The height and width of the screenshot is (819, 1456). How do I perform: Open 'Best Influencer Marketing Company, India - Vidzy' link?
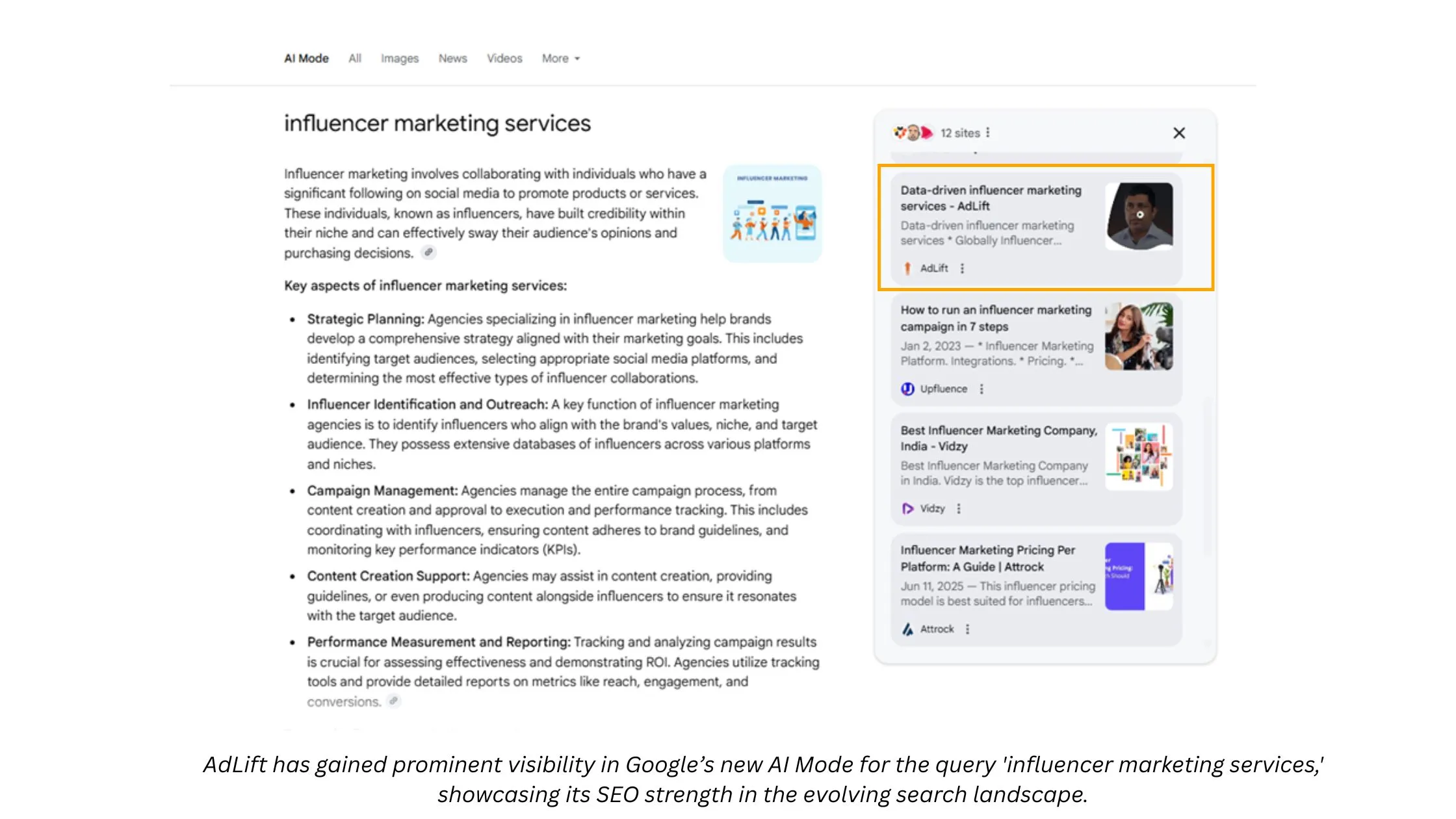(x=998, y=439)
